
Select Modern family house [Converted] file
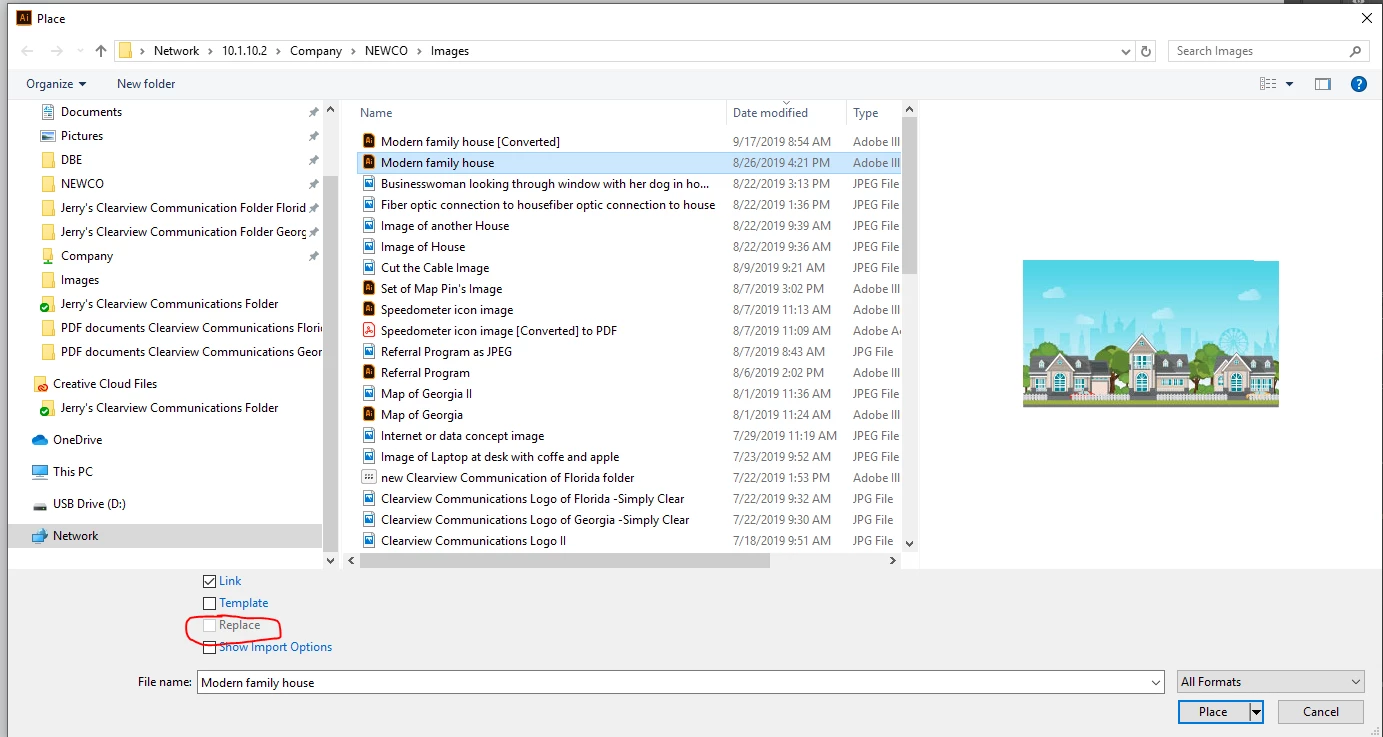470,142
